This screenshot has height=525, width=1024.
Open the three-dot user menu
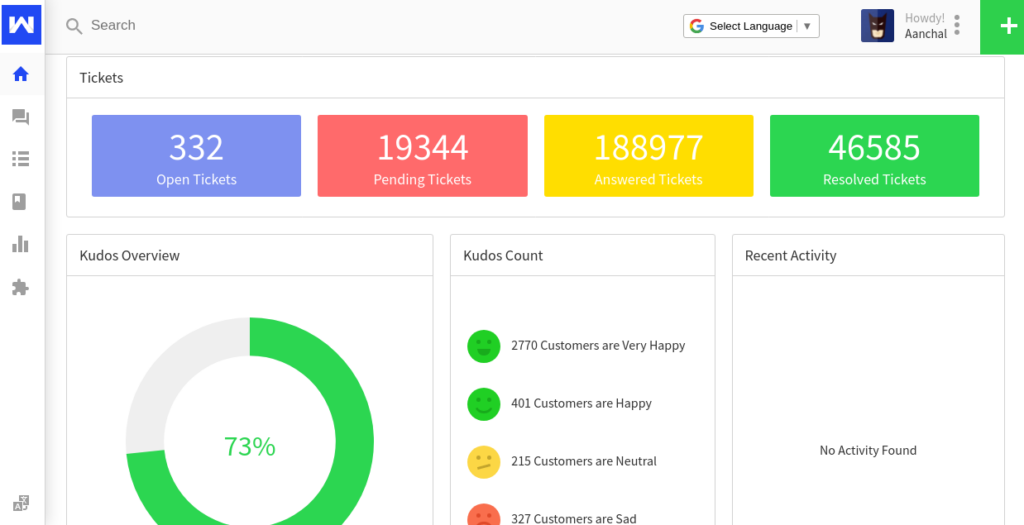coord(957,25)
